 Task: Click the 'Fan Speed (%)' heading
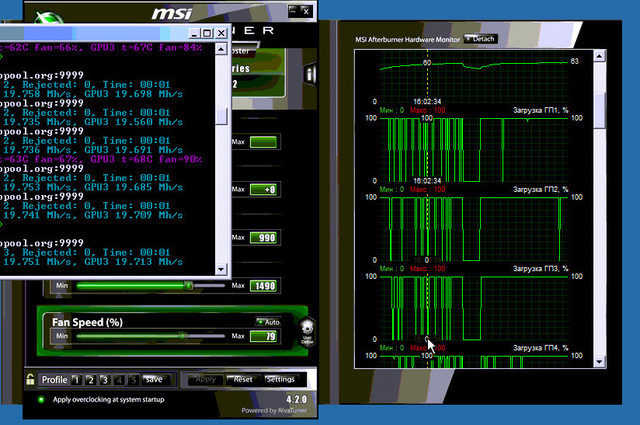pyautogui.click(x=87, y=323)
